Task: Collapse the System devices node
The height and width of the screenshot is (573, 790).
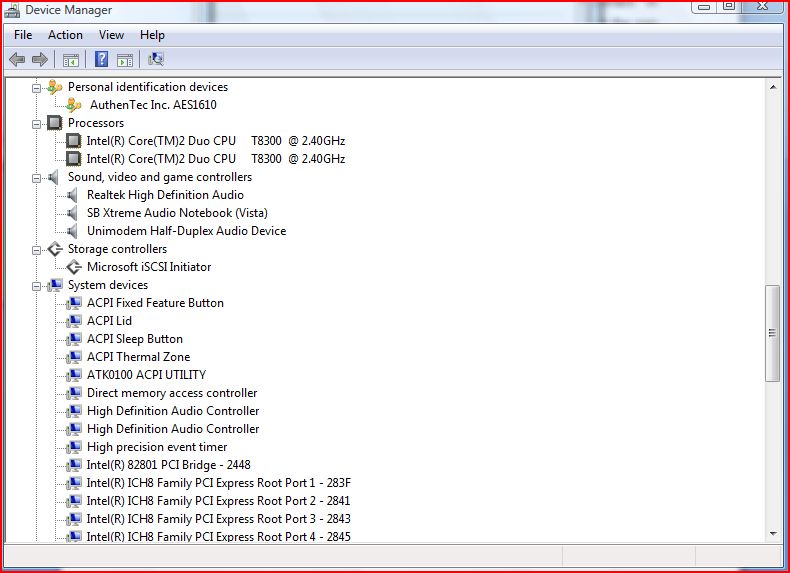Action: click(36, 286)
